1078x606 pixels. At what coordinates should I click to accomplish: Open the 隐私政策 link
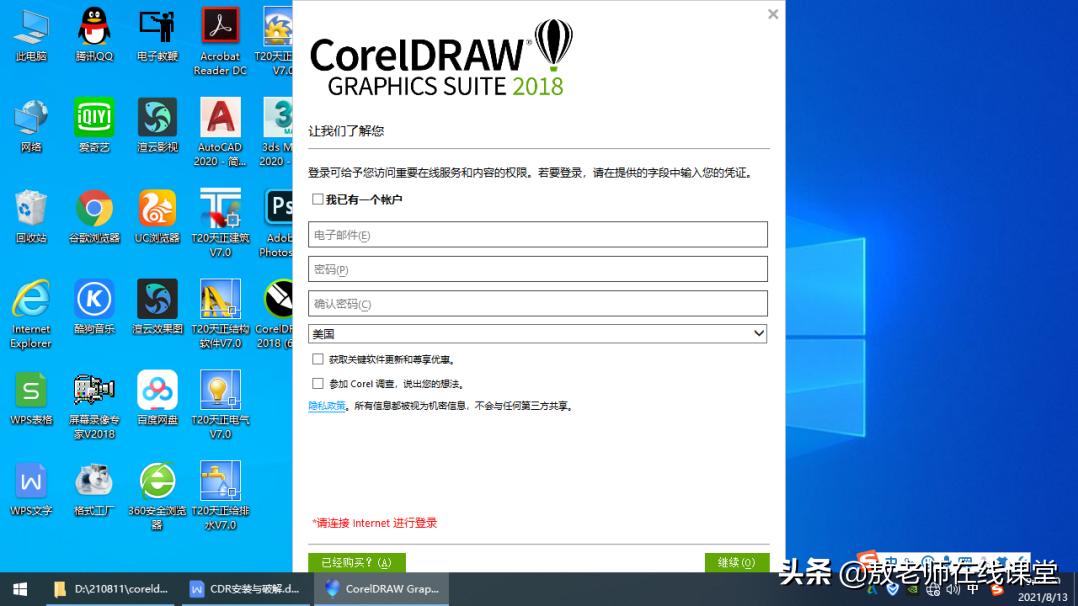pyautogui.click(x=327, y=405)
